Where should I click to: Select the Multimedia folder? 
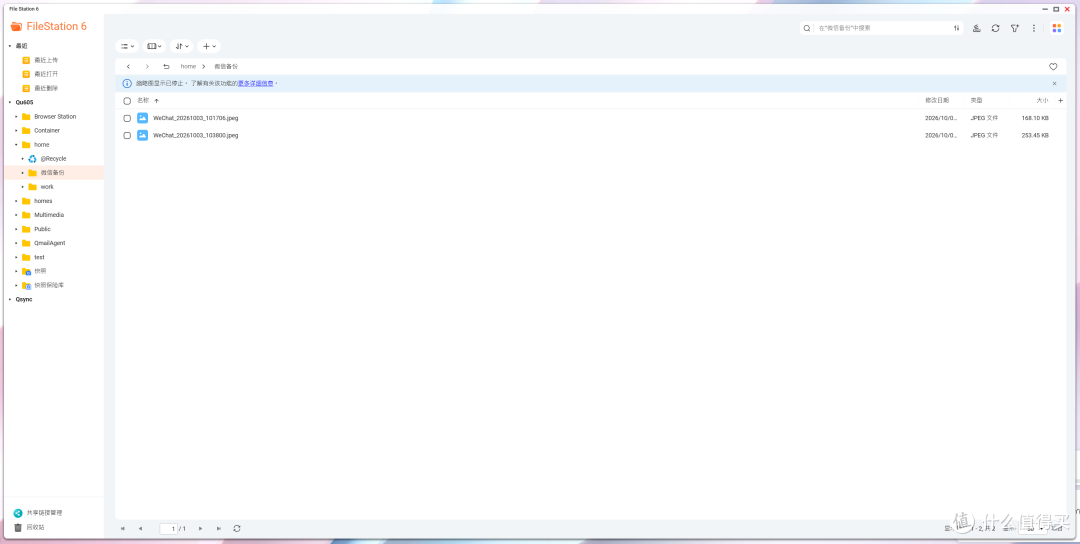pos(49,215)
